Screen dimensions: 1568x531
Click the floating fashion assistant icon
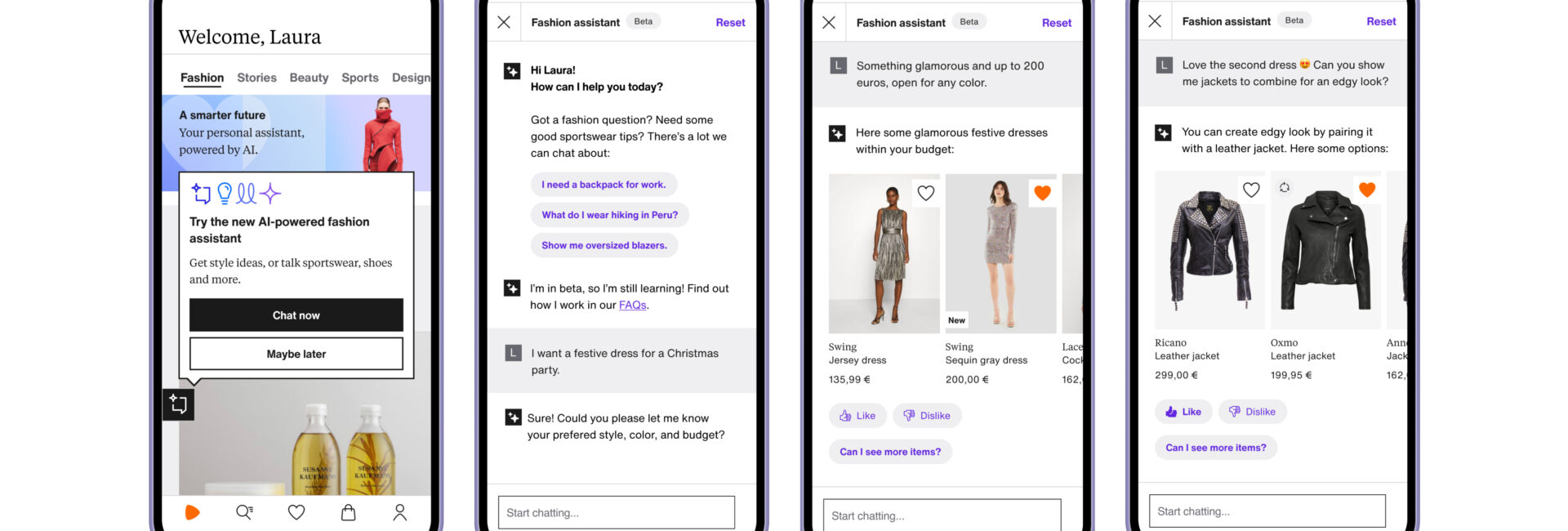point(178,404)
